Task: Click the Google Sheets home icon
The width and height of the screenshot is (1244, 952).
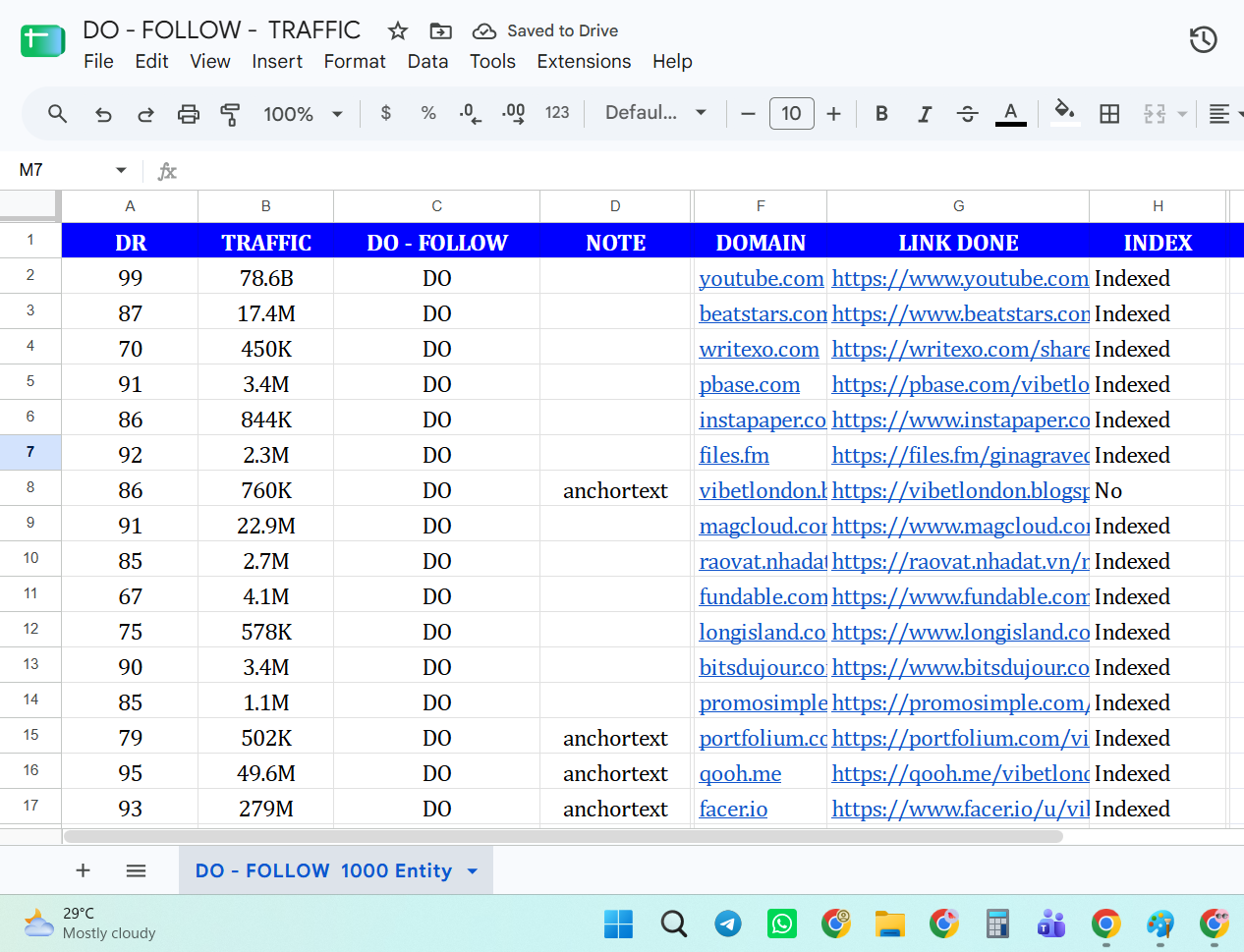Action: pyautogui.click(x=42, y=41)
